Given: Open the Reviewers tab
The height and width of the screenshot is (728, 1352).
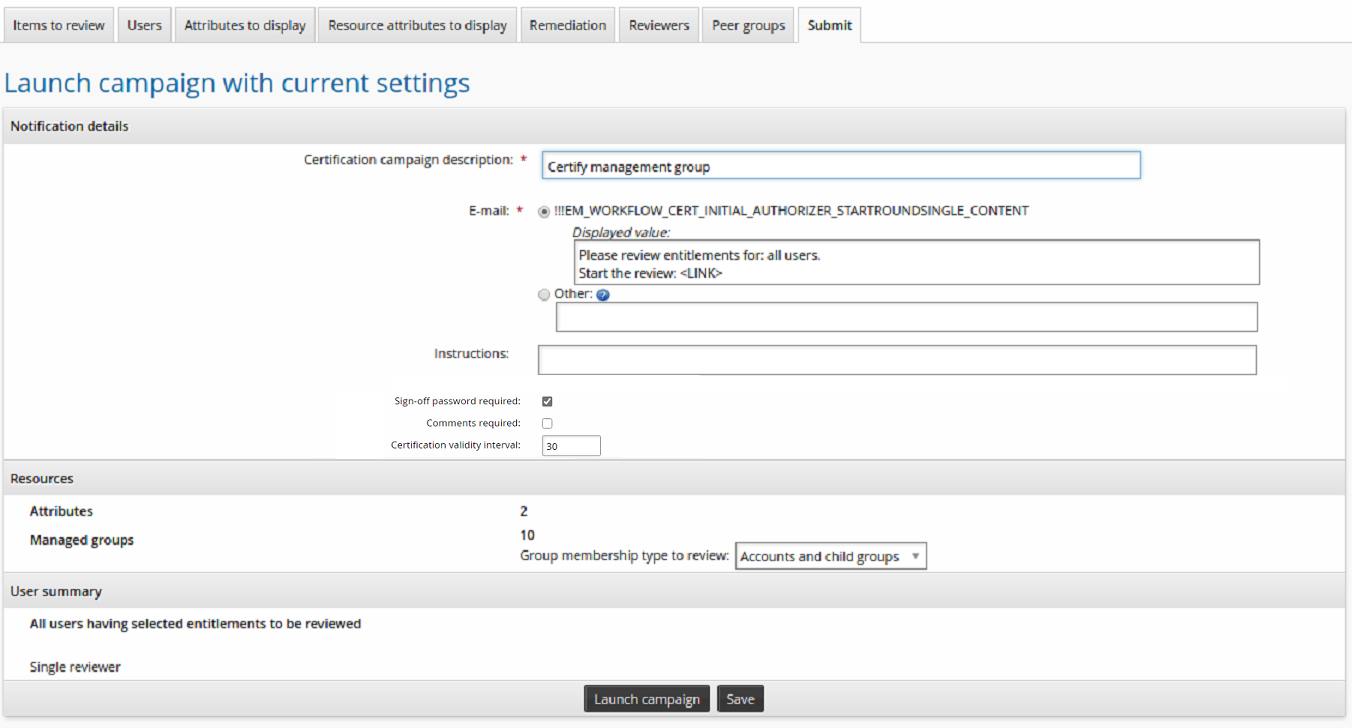Looking at the screenshot, I should click(x=659, y=25).
